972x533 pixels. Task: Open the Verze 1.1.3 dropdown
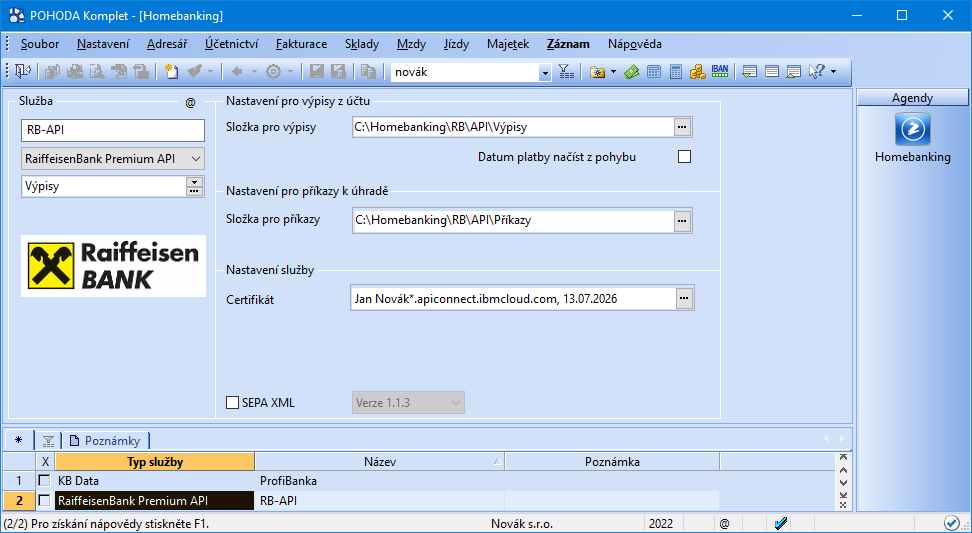tap(456, 403)
